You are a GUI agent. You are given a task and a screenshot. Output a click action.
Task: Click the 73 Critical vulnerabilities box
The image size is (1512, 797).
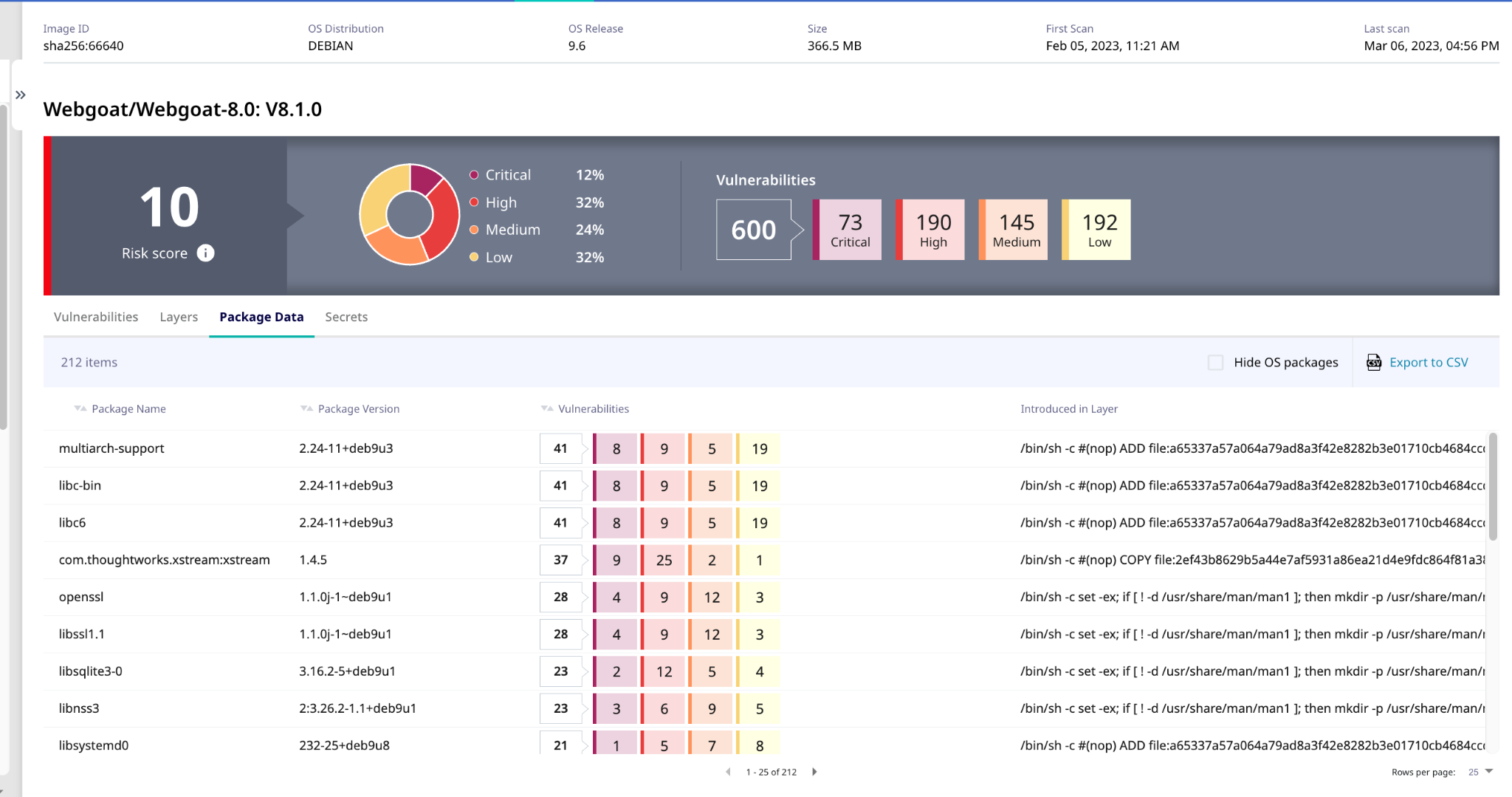click(849, 230)
